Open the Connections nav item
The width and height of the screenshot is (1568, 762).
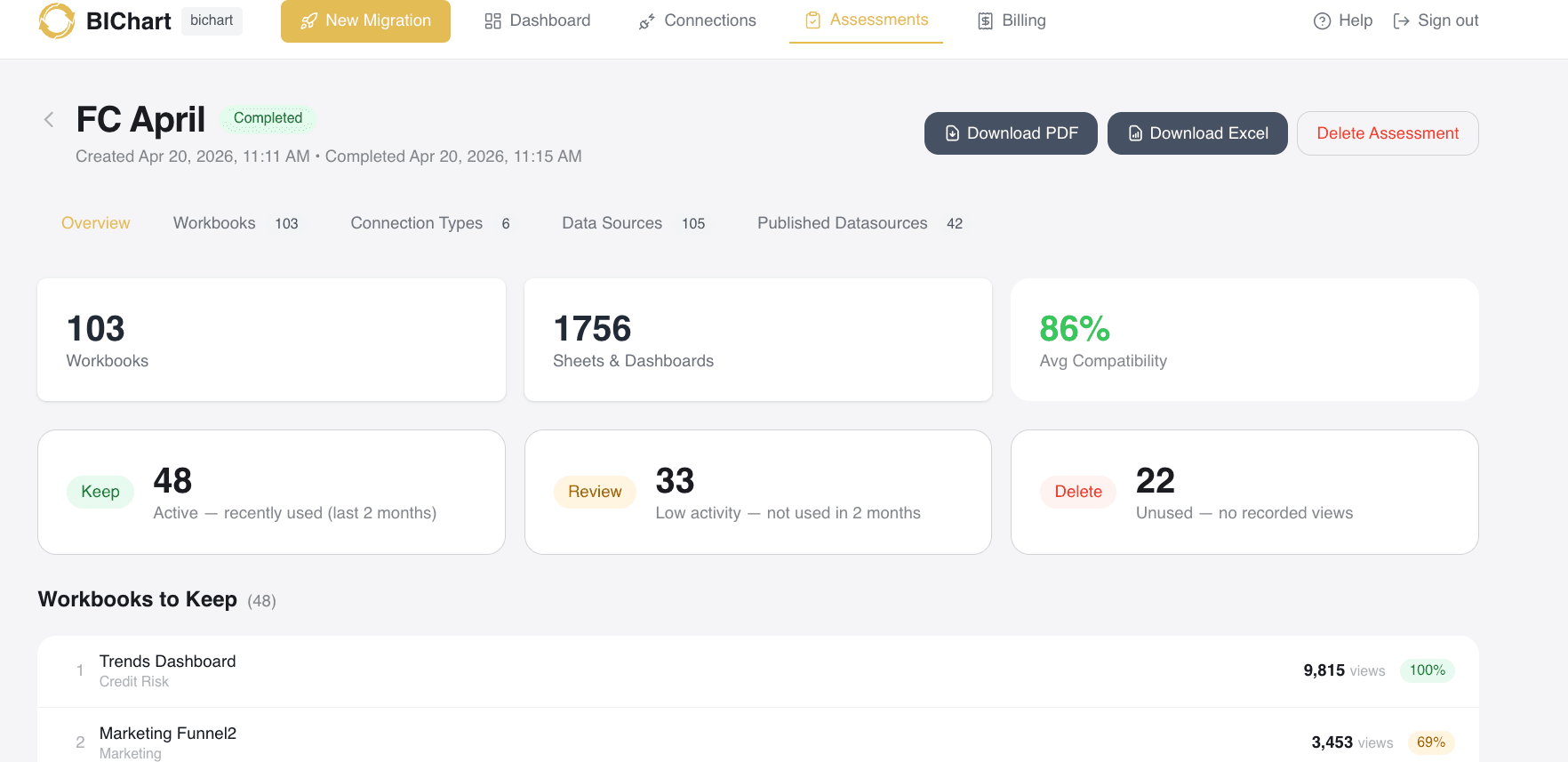coord(697,20)
